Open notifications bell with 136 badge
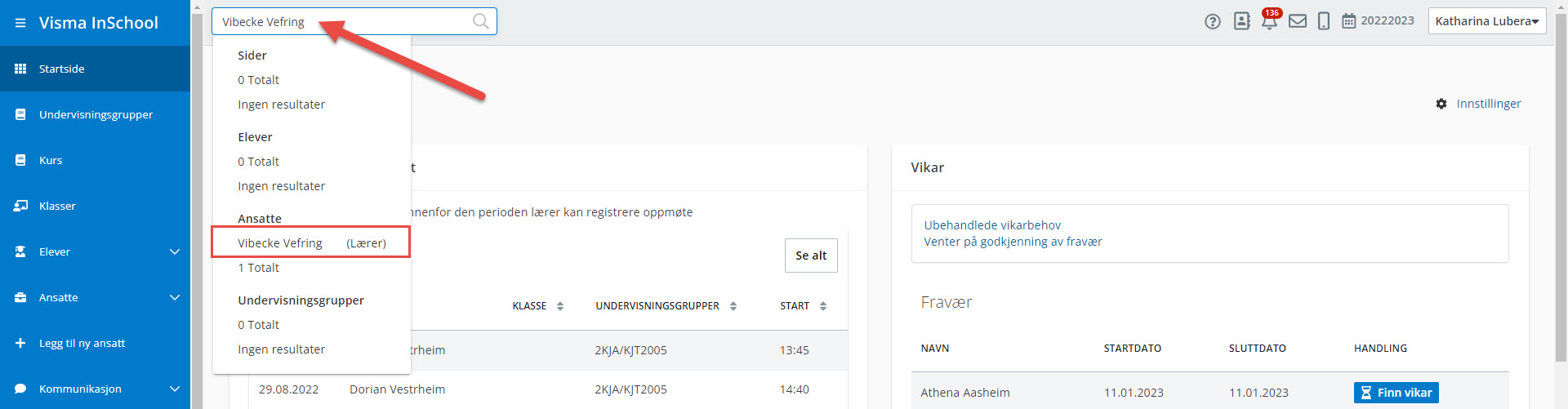 coord(1269,22)
